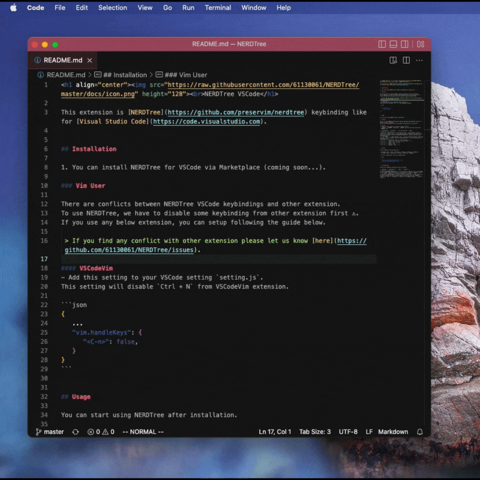This screenshot has height=480, width=480.
Task: Open the Edit menu
Action: (x=82, y=8)
